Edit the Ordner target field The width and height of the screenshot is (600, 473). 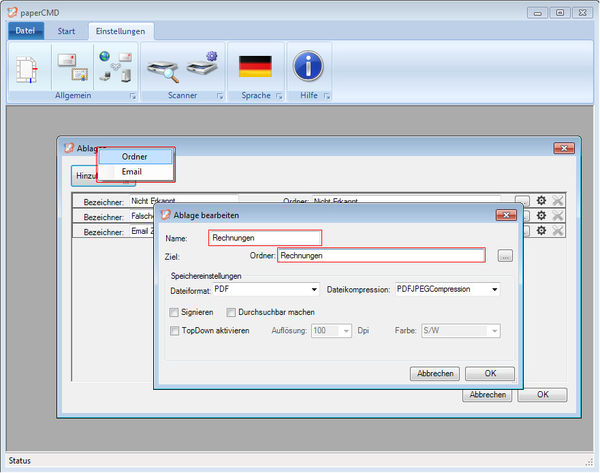pyautogui.click(x=381, y=255)
